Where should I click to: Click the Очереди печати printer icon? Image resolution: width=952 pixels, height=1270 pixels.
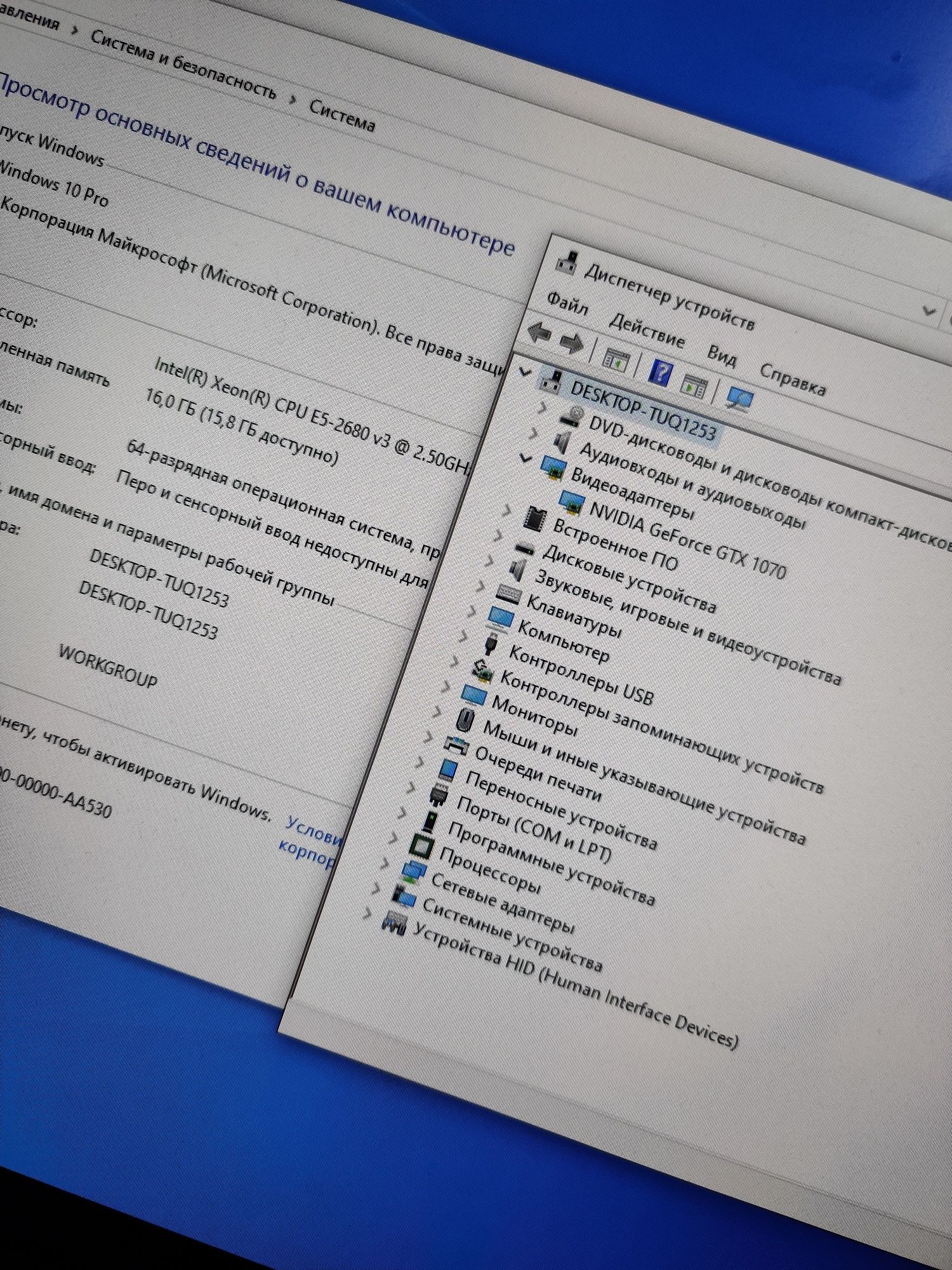456,744
